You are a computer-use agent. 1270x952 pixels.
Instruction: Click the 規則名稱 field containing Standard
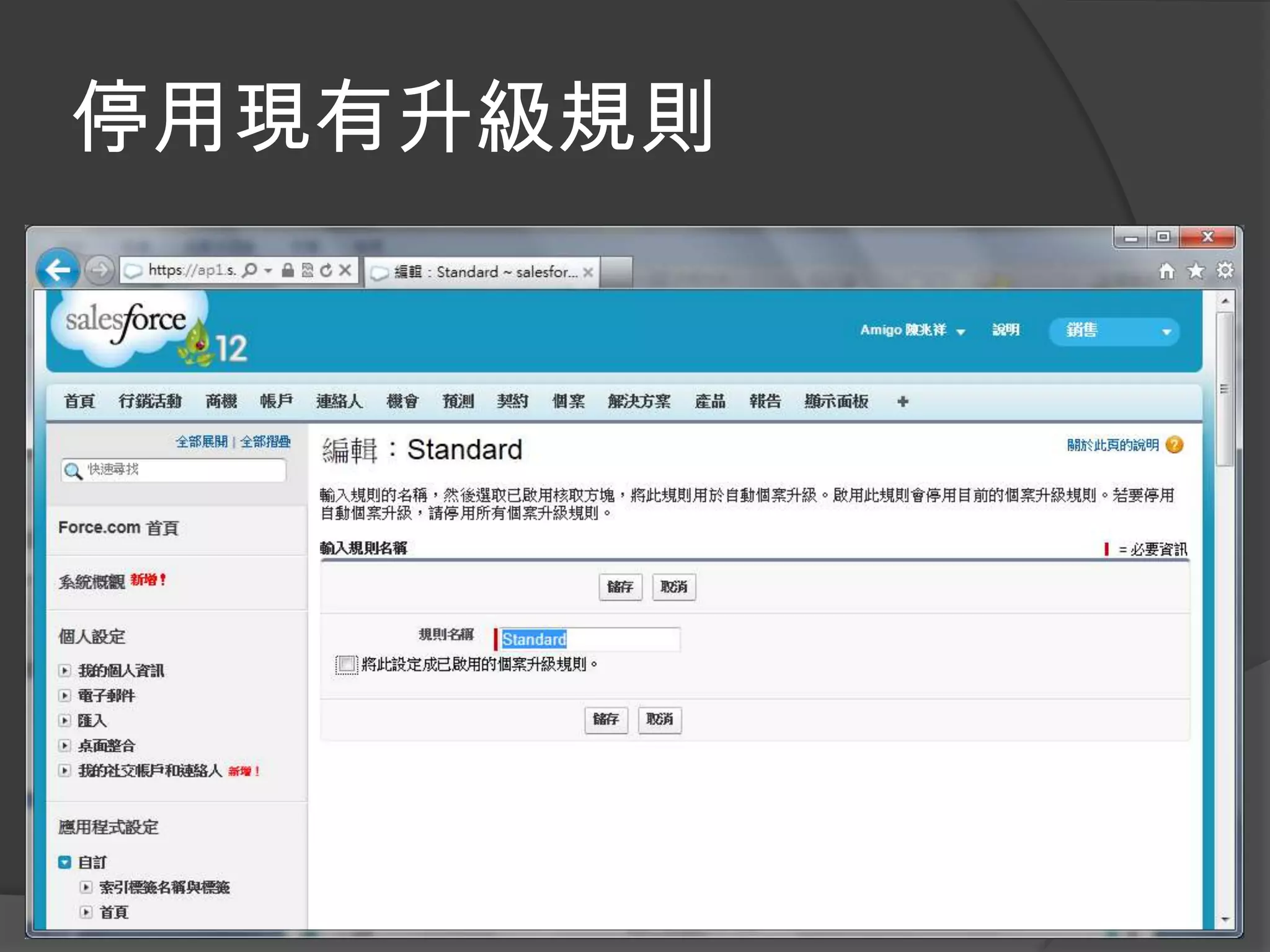(590, 639)
